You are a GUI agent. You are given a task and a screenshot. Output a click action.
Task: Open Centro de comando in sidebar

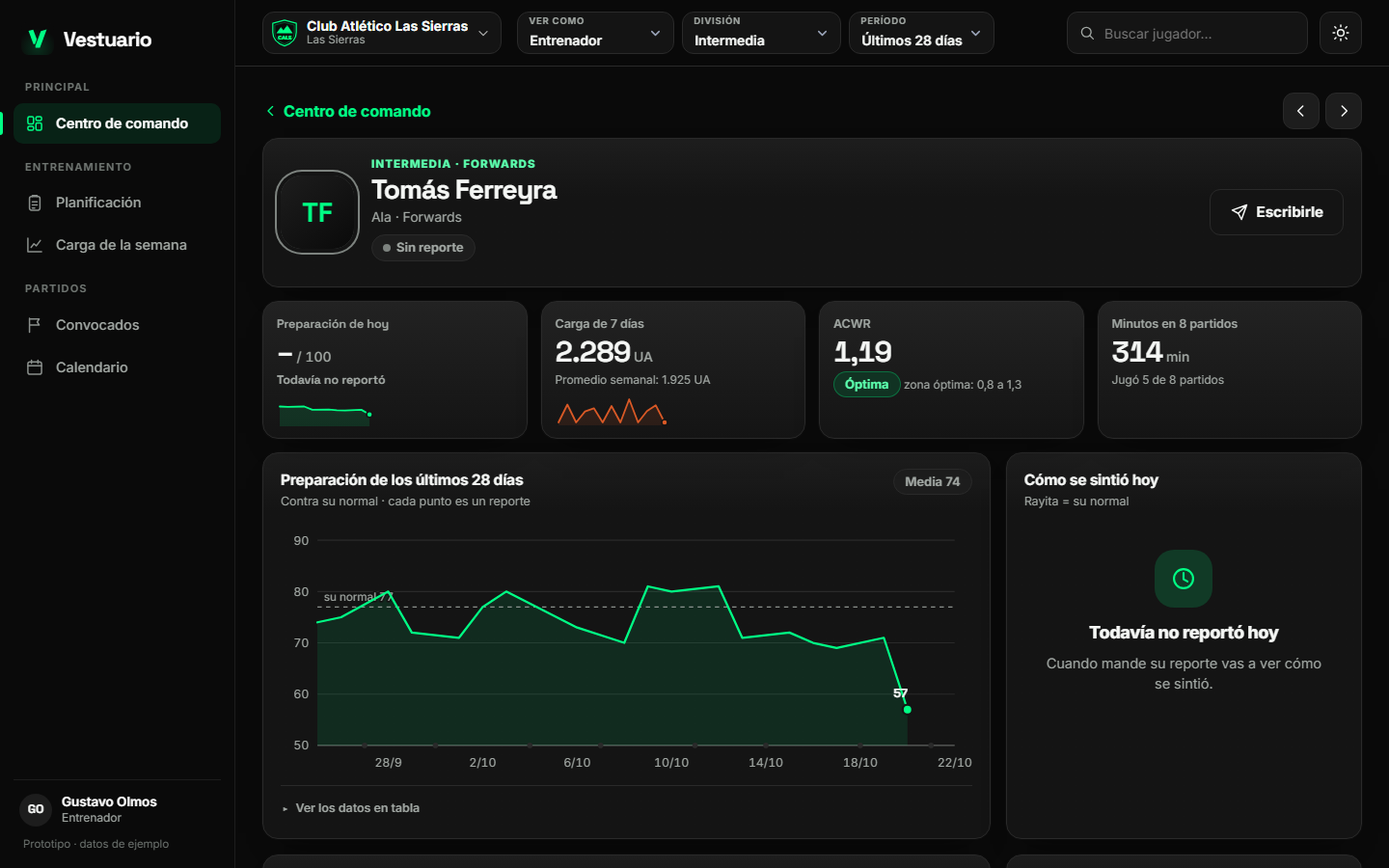click(x=117, y=123)
